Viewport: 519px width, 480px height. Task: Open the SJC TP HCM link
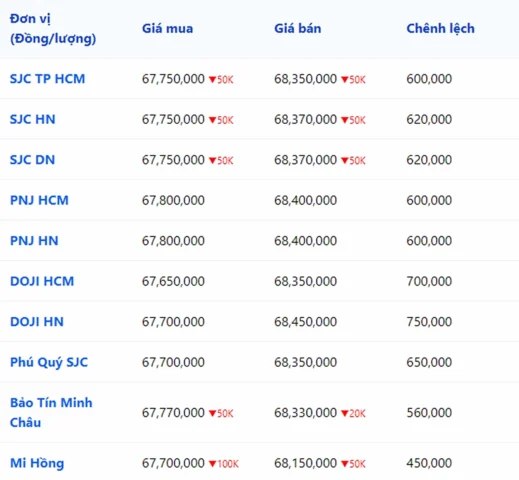[47, 79]
